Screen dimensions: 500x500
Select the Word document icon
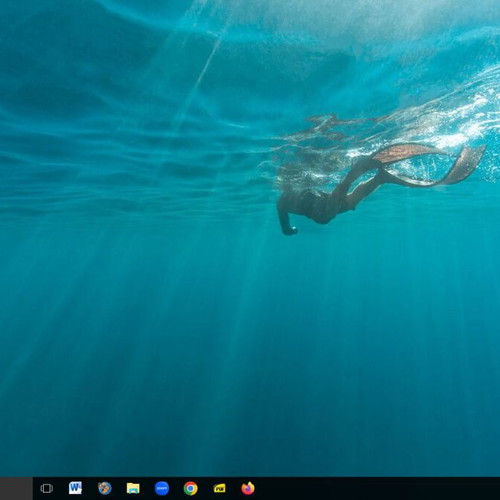(x=75, y=488)
